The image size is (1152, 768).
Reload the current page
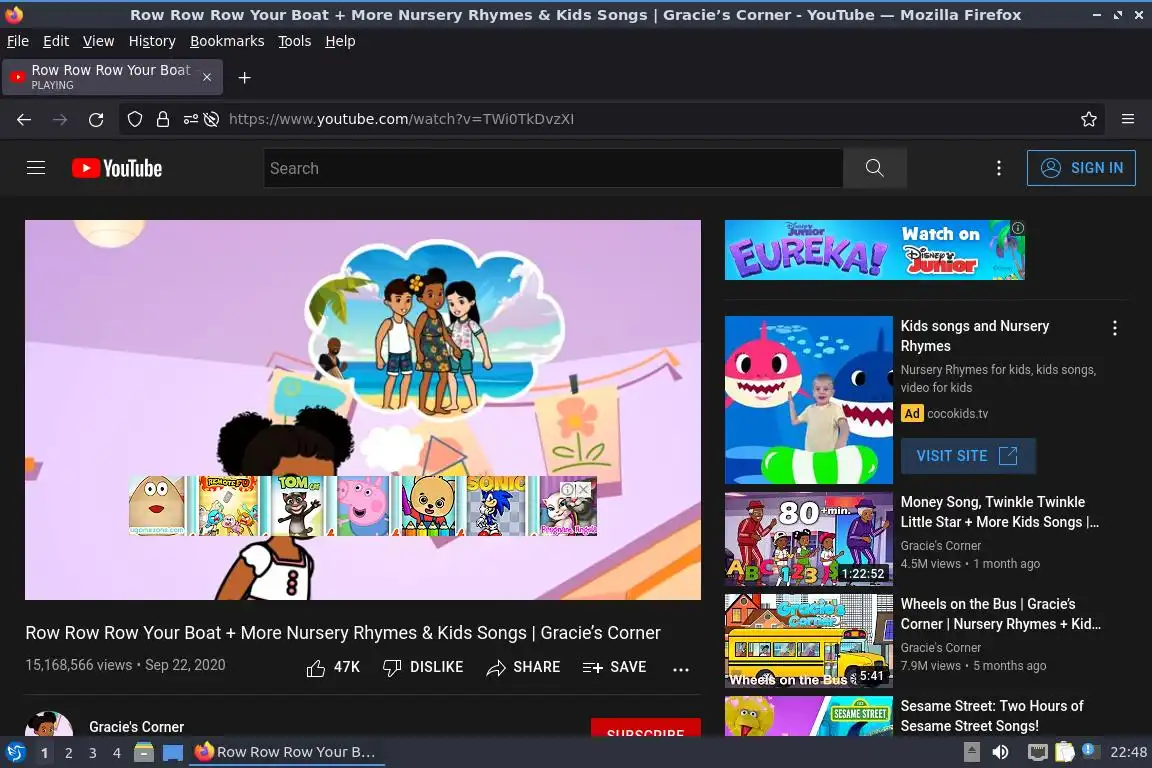click(x=96, y=119)
